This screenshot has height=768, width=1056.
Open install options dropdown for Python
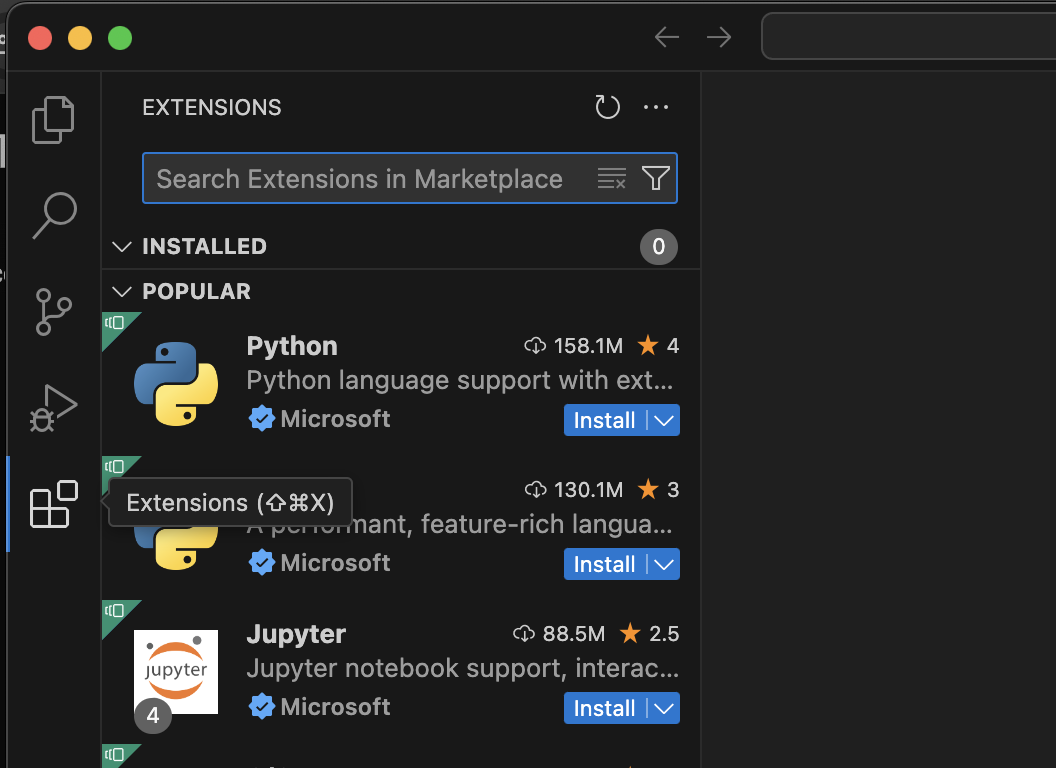664,420
